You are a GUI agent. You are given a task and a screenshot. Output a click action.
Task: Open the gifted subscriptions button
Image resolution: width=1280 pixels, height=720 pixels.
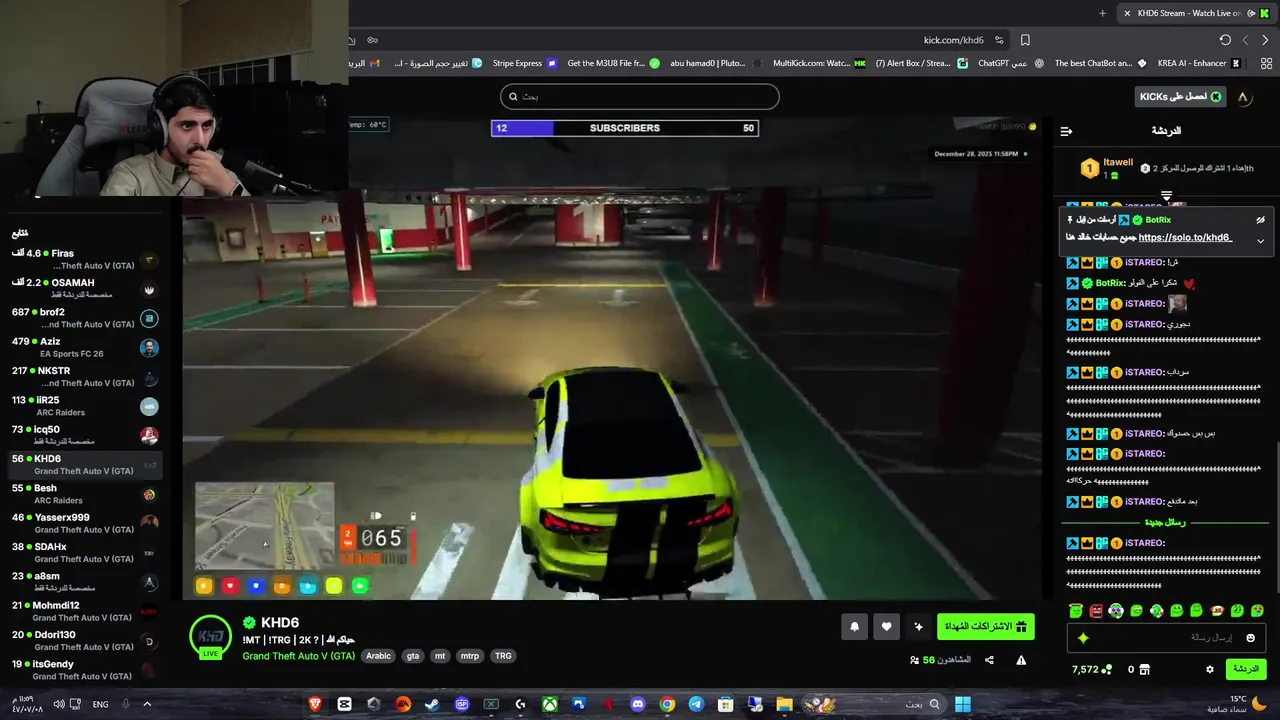[x=985, y=627]
